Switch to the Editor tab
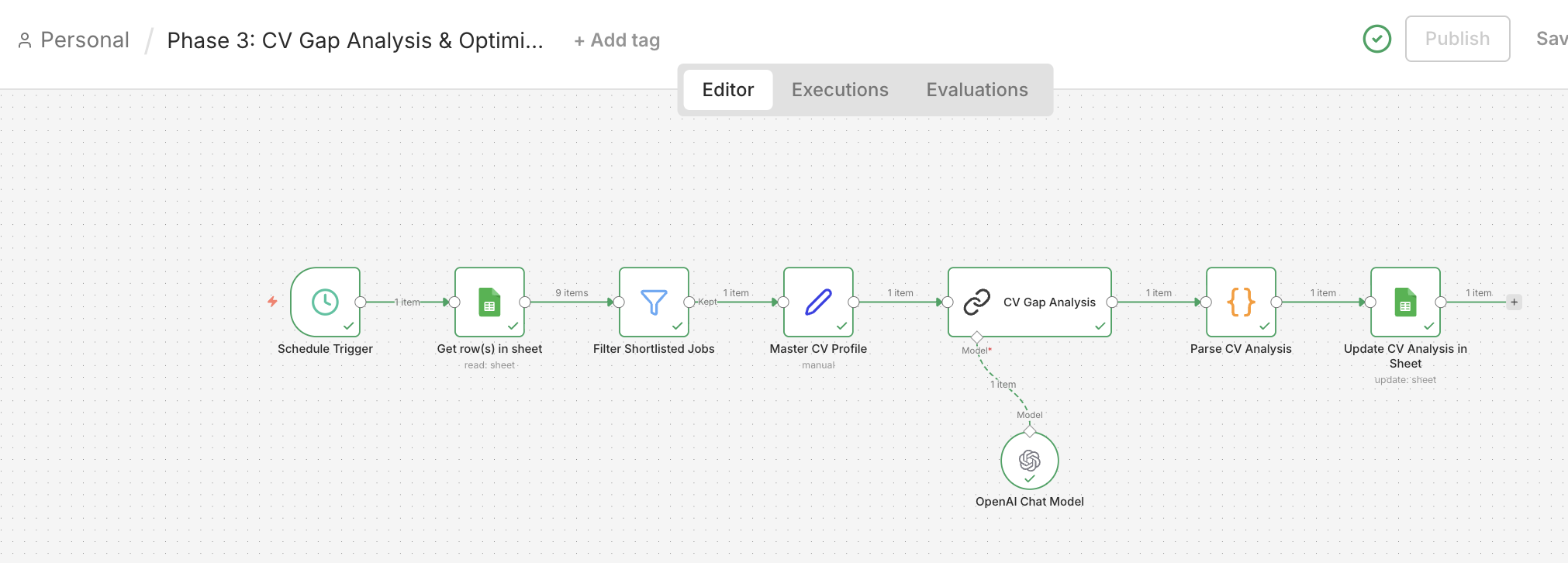This screenshot has width=1568, height=563. (728, 90)
